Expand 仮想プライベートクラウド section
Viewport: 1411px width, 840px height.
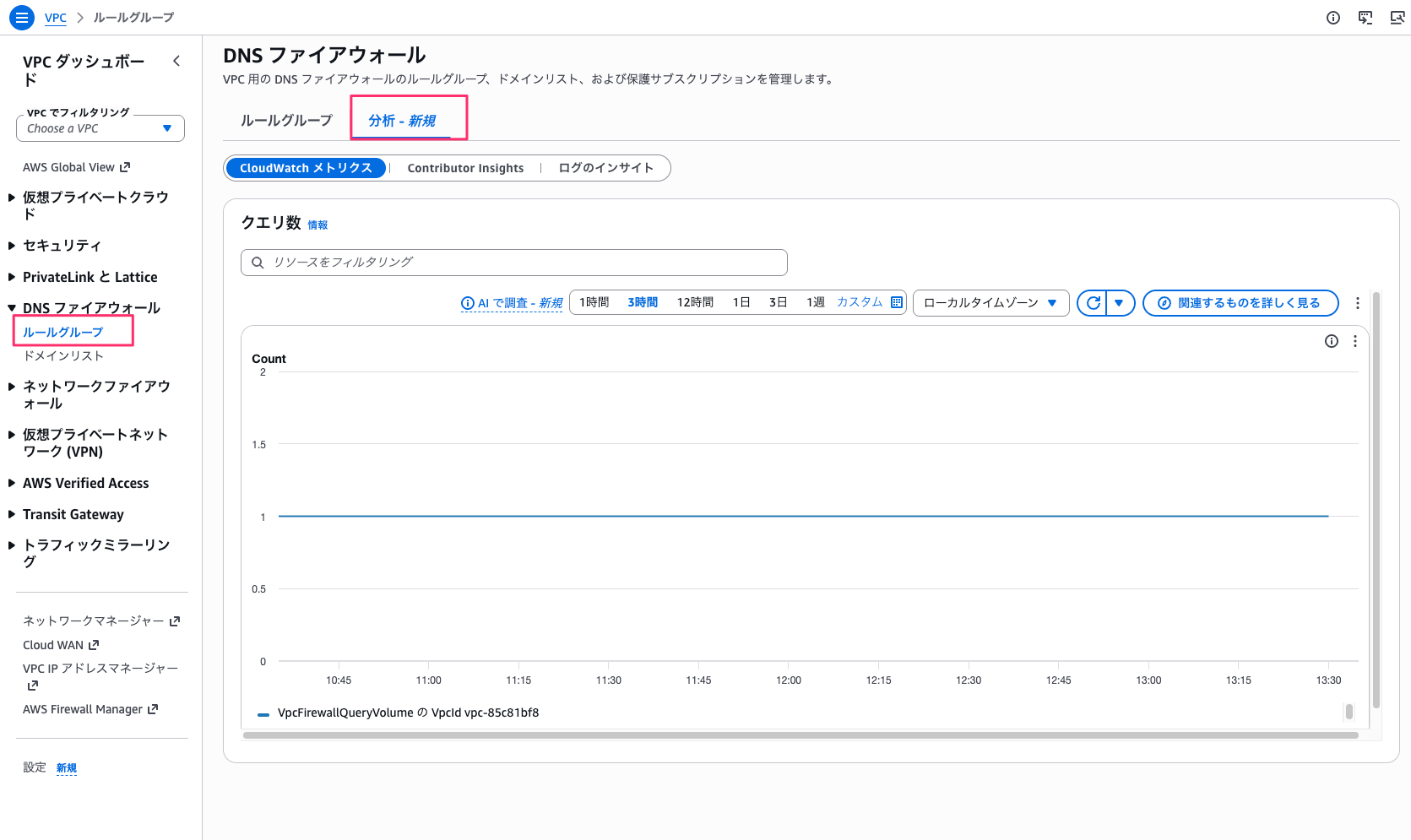pos(12,198)
